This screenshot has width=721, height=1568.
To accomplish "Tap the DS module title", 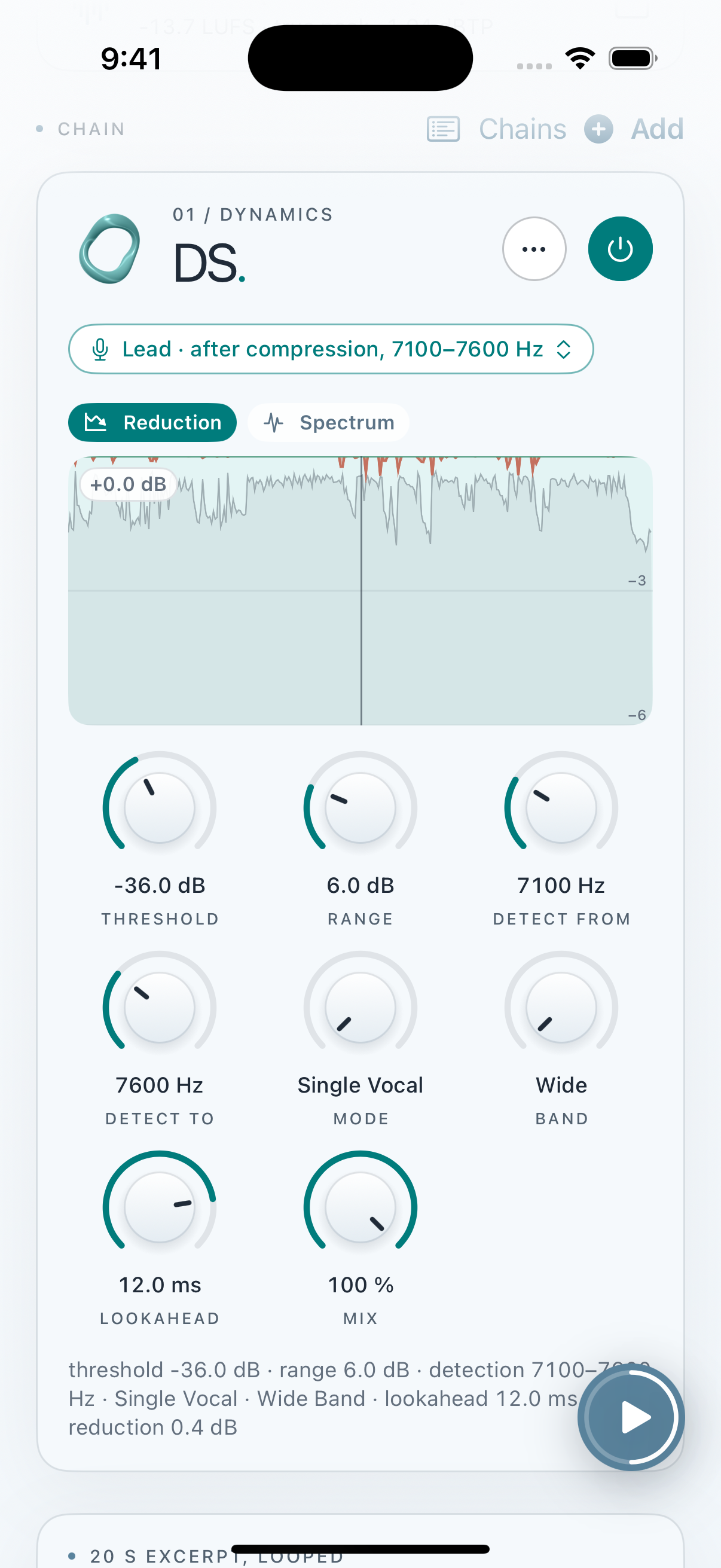I will pos(209,264).
